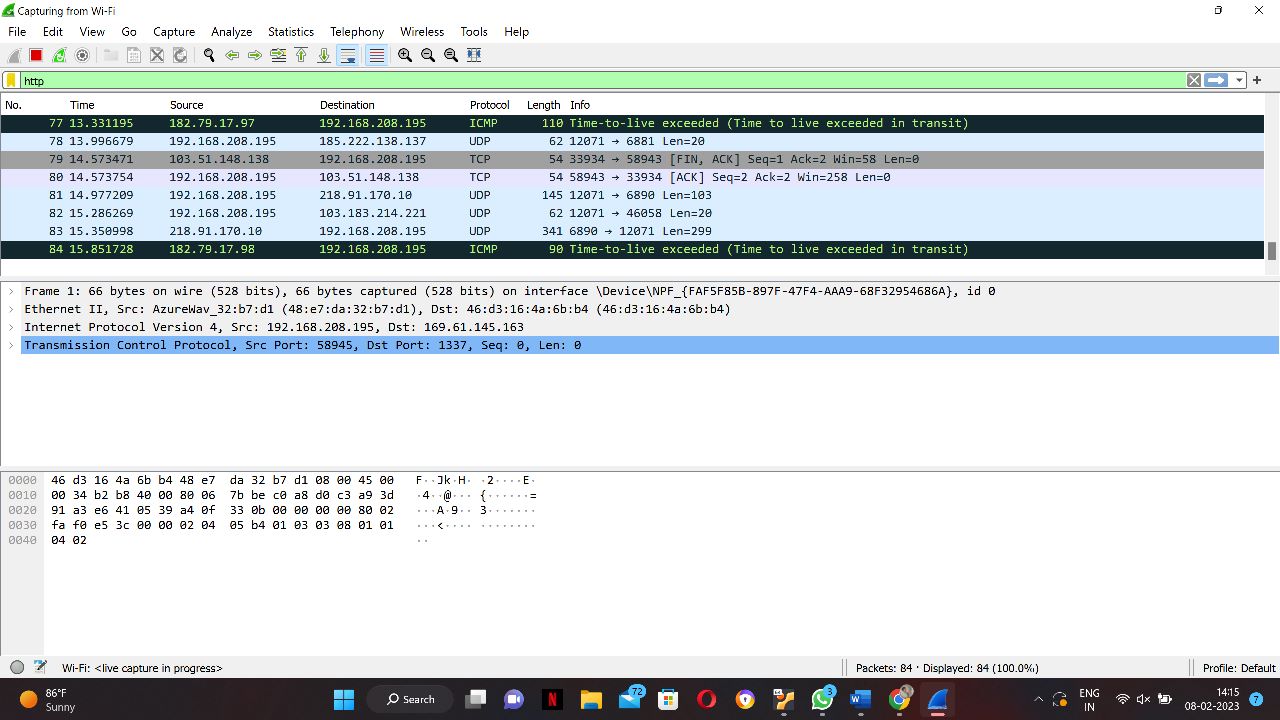The height and width of the screenshot is (720, 1280).
Task: Select packet number 80 in the list
Action: click(x=400, y=177)
